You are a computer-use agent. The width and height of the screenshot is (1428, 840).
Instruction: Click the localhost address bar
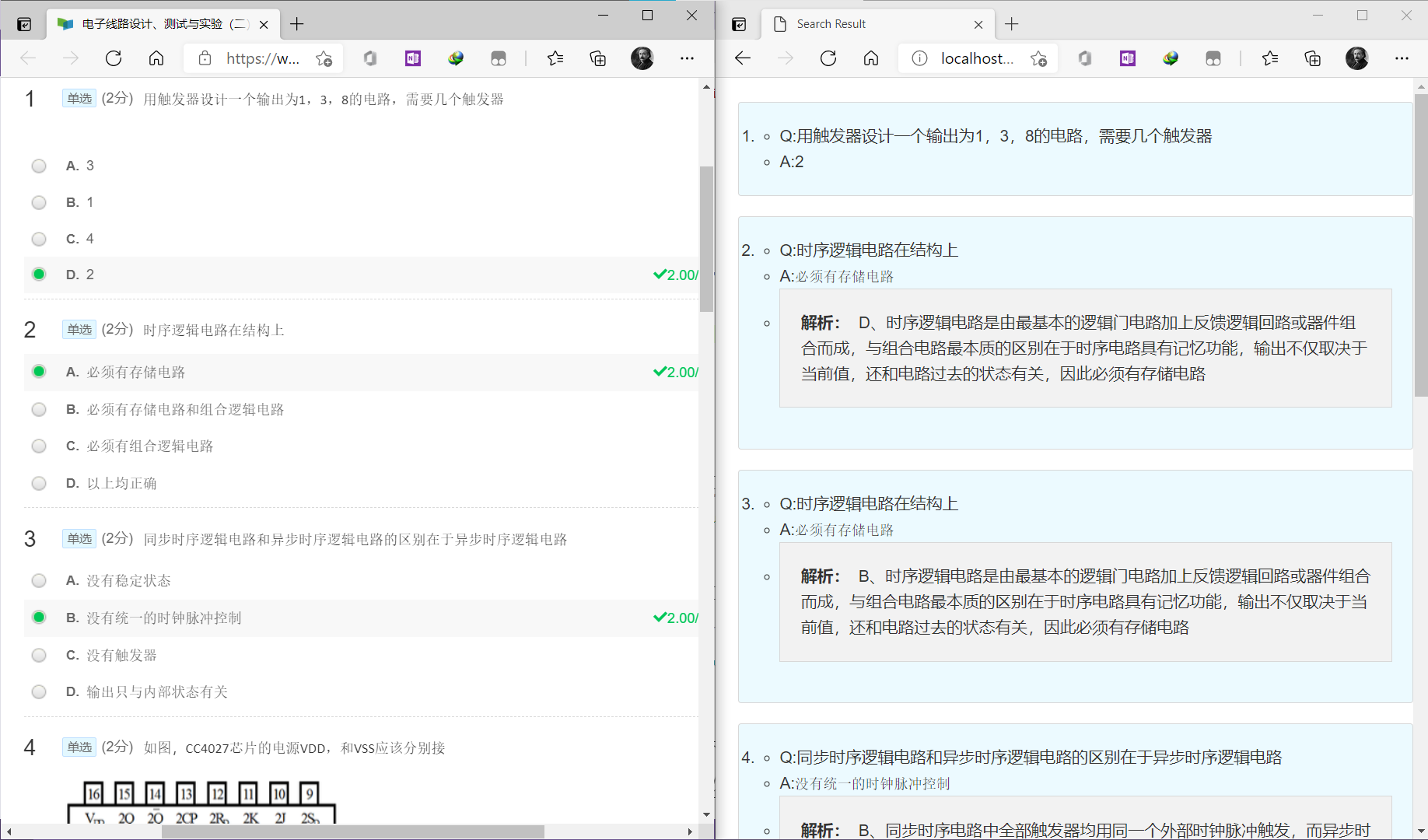[977, 58]
